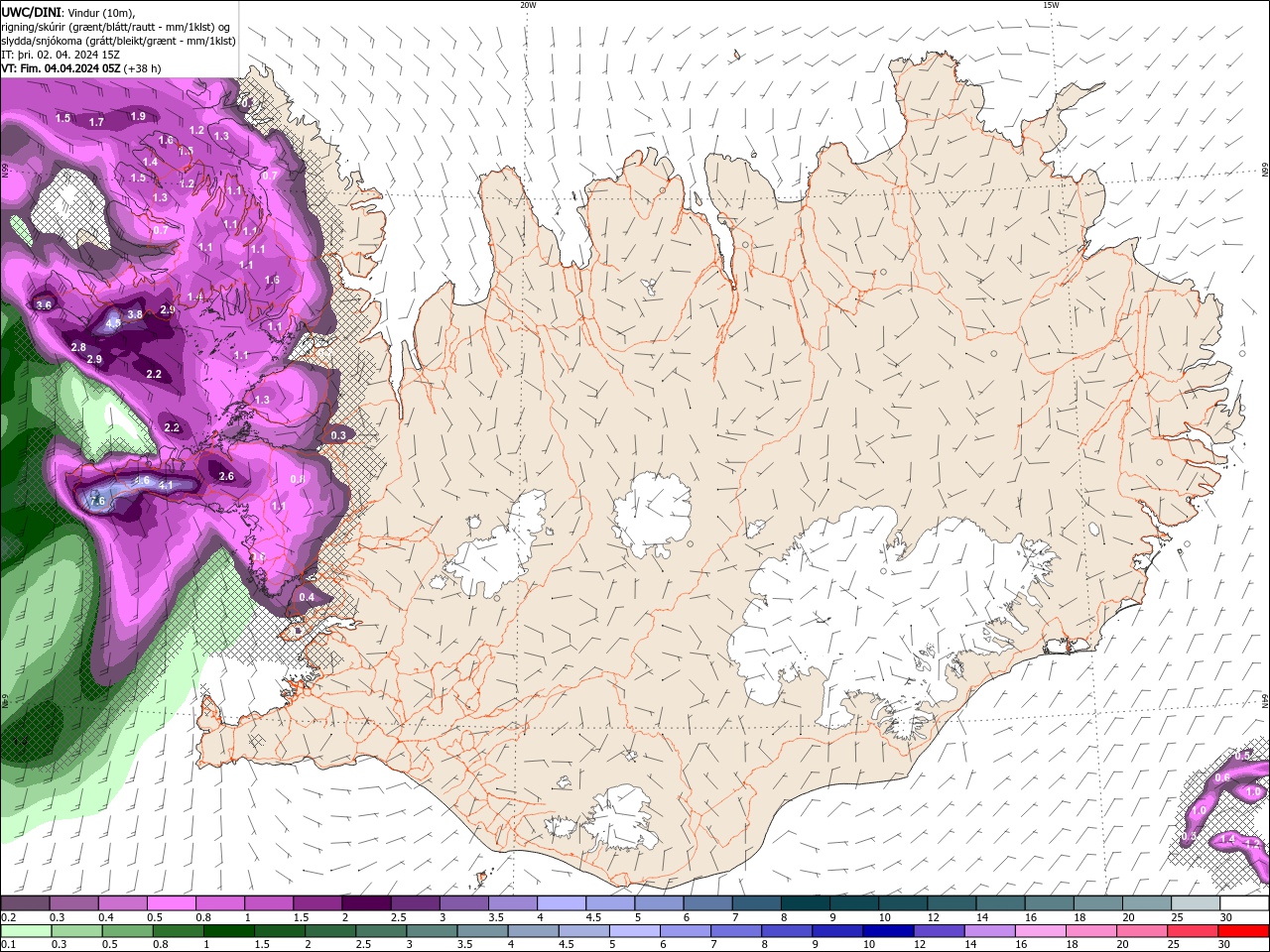Click the 0.1 label under the lower legend
Viewport: 1270px width, 952px height.
(9, 945)
